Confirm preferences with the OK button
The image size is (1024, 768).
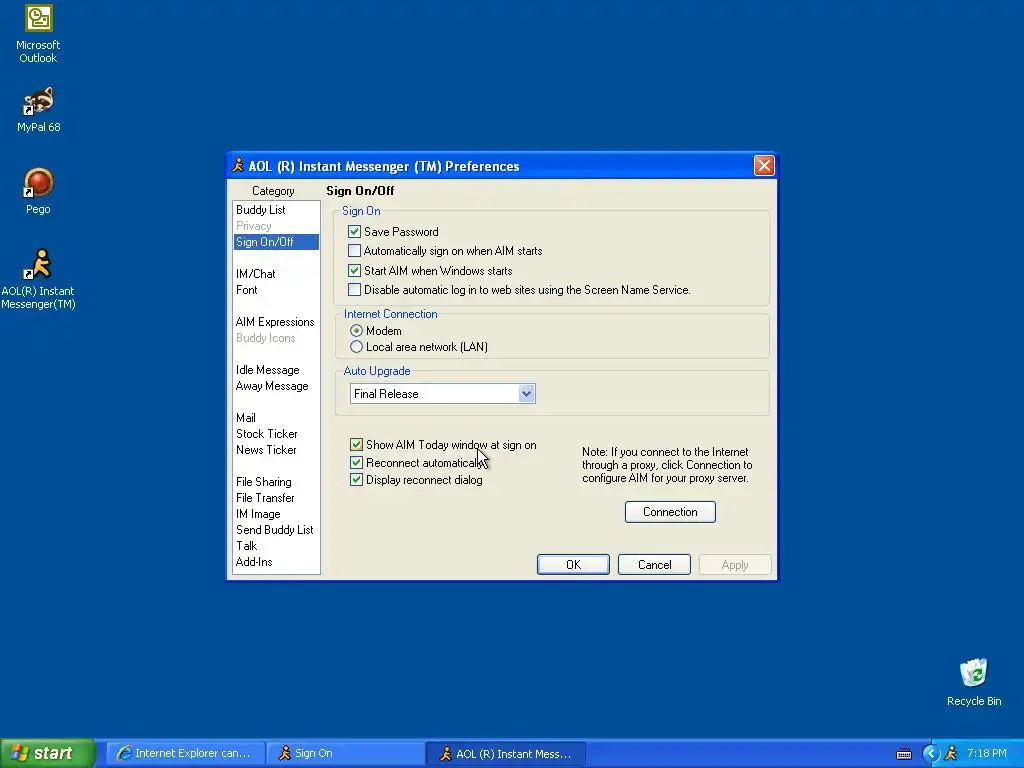(x=573, y=564)
